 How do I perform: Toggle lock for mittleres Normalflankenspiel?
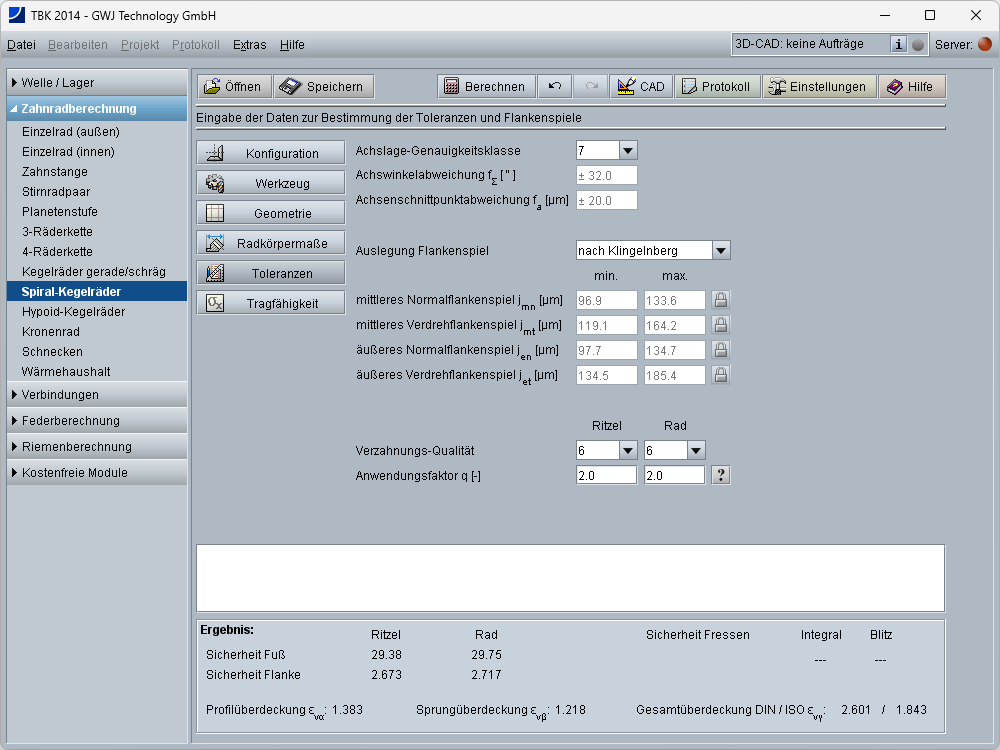click(x=720, y=299)
